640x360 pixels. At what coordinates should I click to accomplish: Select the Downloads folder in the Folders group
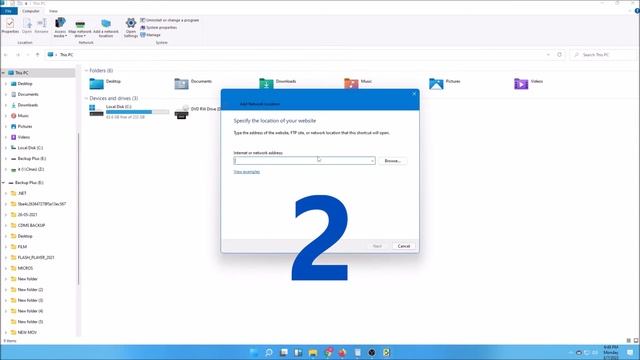[278, 83]
